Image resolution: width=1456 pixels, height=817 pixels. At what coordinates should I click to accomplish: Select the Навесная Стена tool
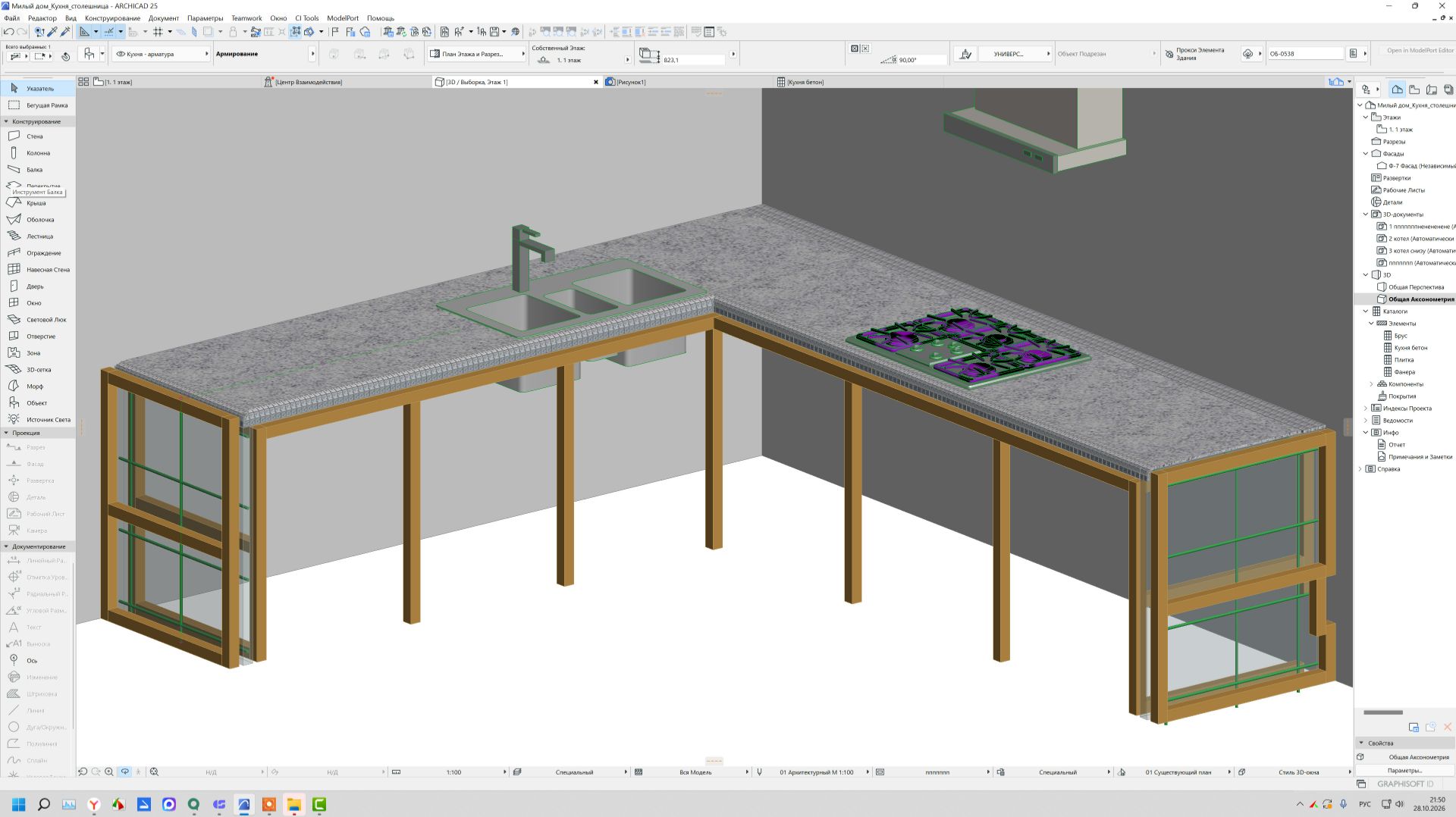(36, 270)
